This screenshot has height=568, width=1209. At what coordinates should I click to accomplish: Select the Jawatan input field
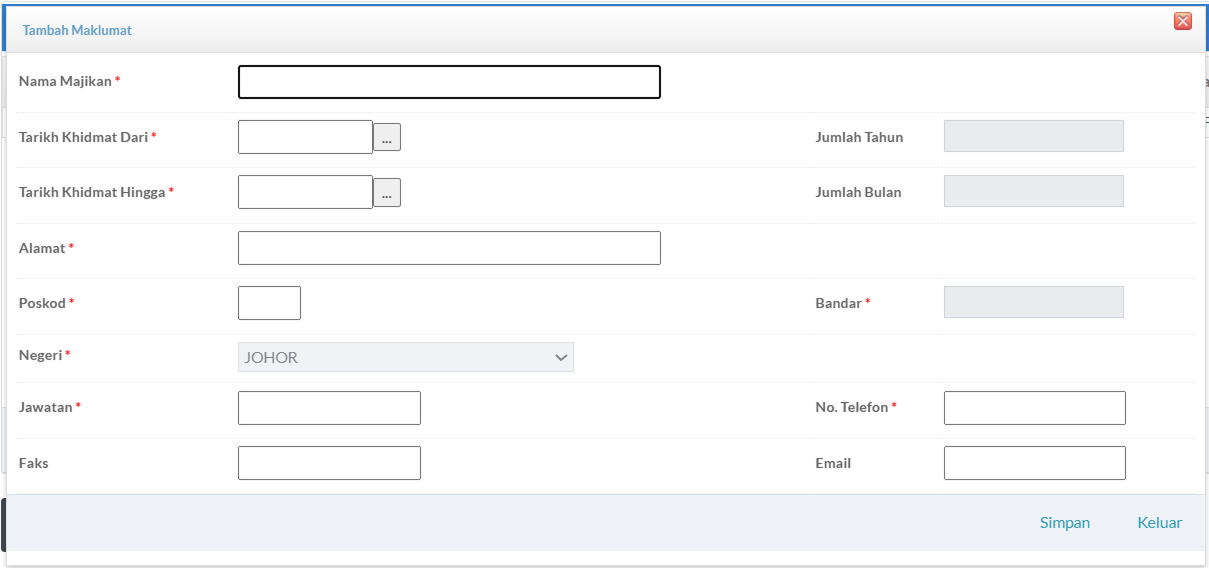pyautogui.click(x=329, y=408)
